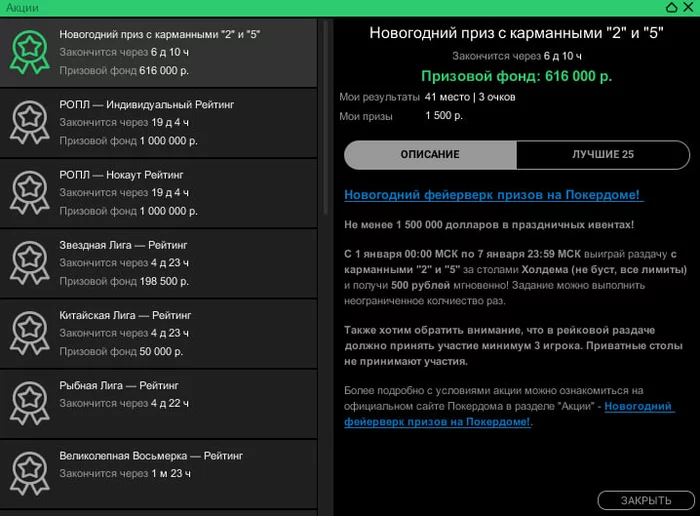Click the green award badge of Новогодний приз
700x516 pixels.
(29, 52)
